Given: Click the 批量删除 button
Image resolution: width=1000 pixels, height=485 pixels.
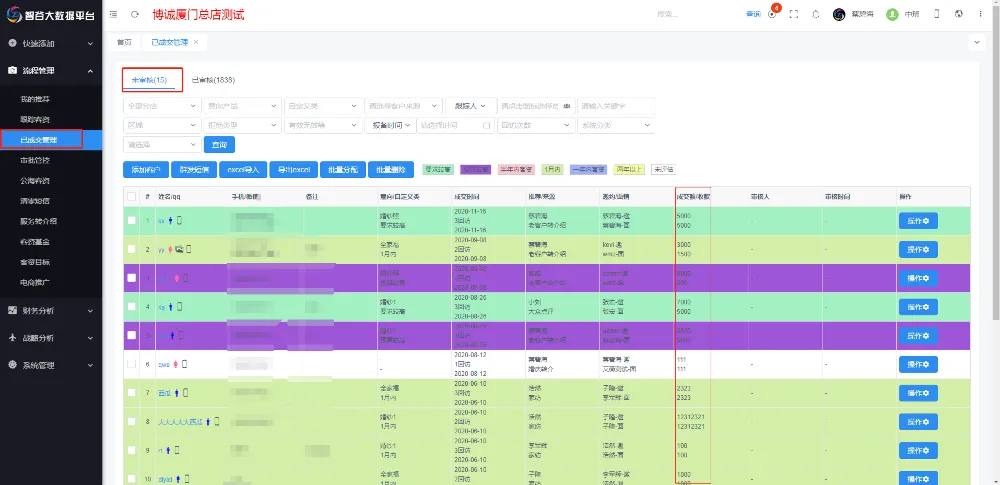Looking at the screenshot, I should (x=391, y=170).
